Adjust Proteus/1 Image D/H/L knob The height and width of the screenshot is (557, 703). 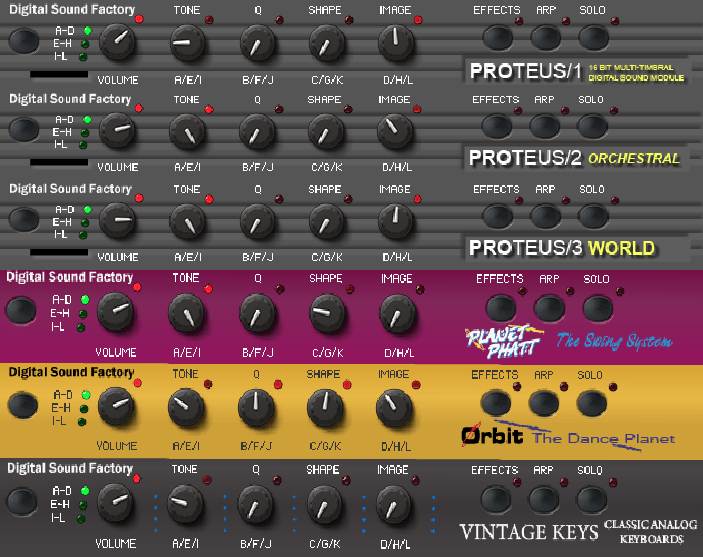[x=395, y=42]
